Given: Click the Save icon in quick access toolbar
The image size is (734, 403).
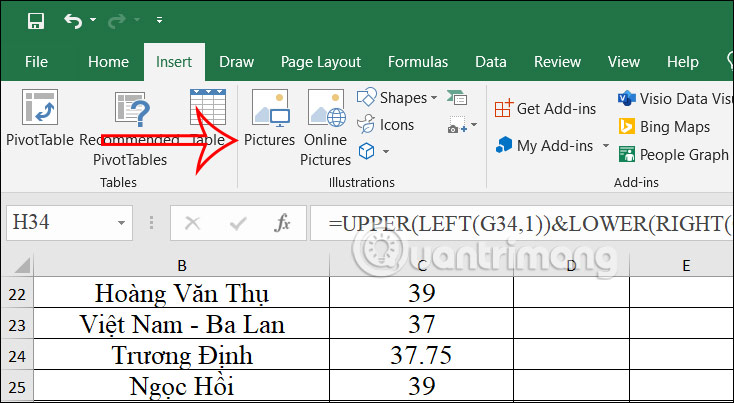Looking at the screenshot, I should [x=36, y=21].
